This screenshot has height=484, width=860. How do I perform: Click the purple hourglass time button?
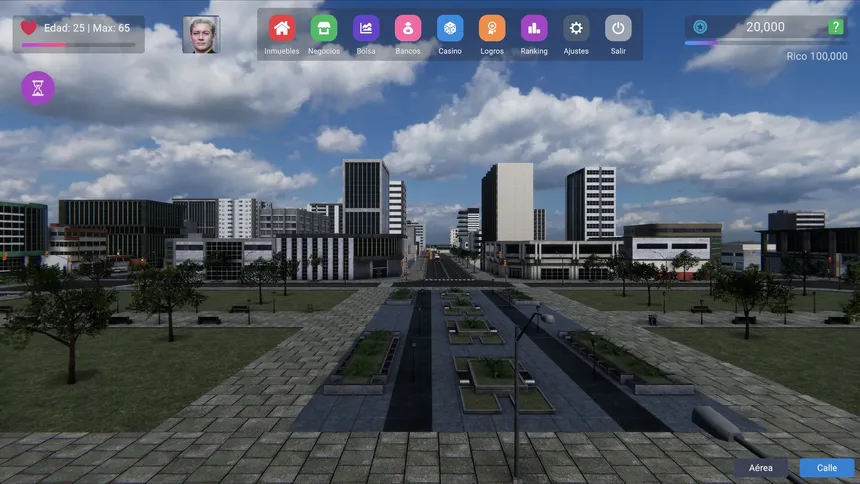pos(38,88)
